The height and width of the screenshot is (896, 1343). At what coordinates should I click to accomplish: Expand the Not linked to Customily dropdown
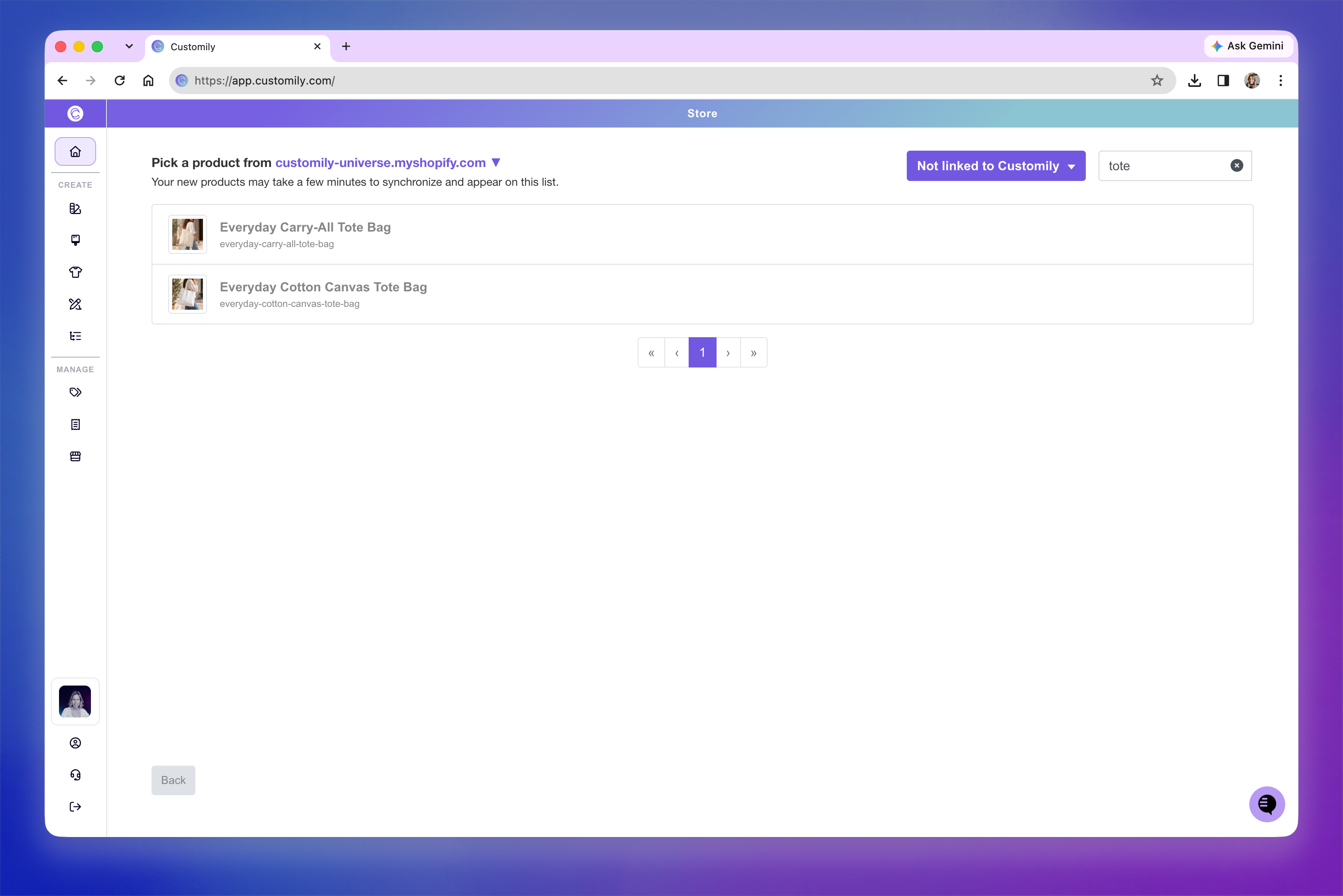(995, 166)
